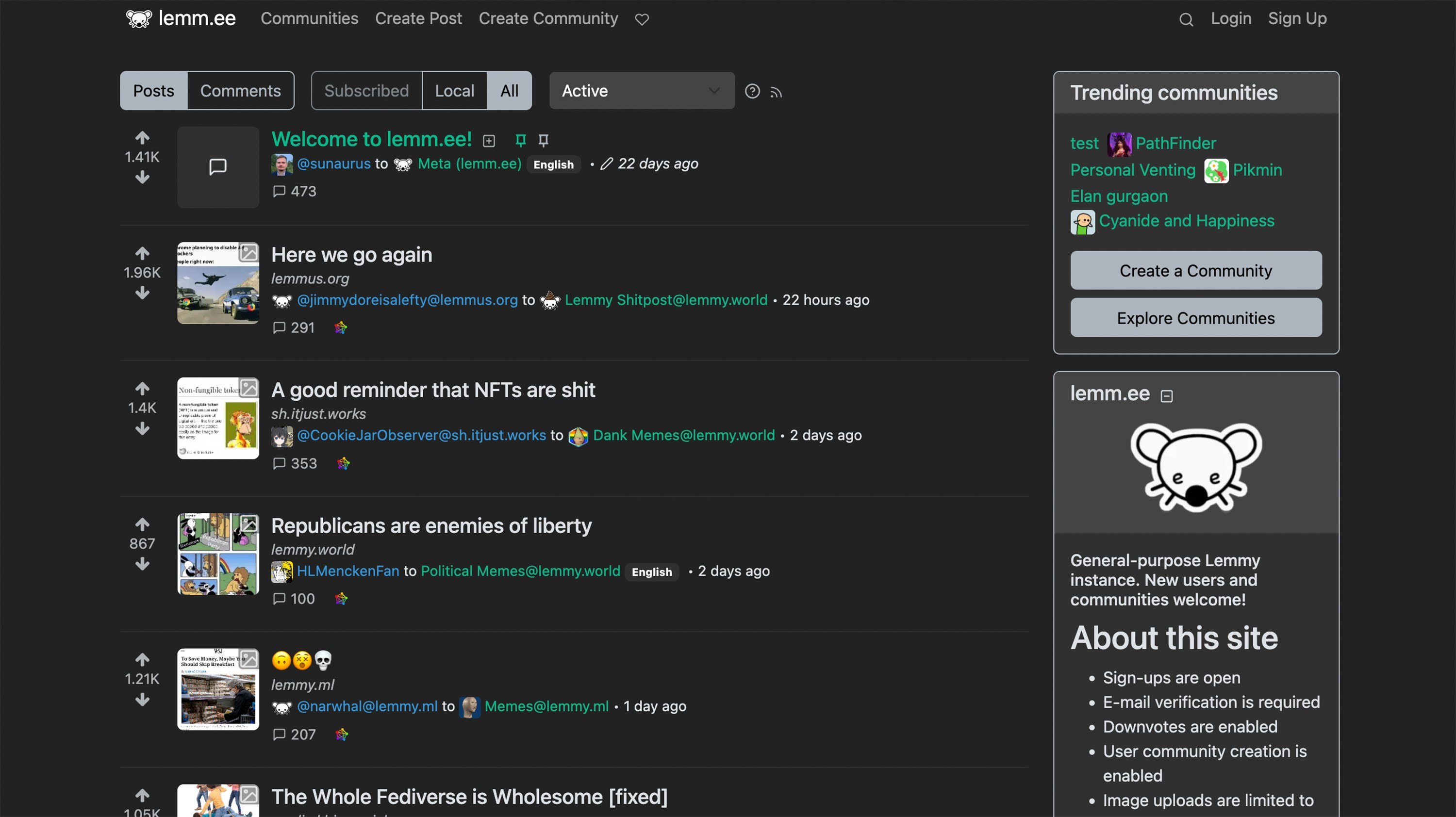The image size is (1456, 817).
Task: Open fedilink icon on the emoji-titled post
Action: tap(341, 735)
